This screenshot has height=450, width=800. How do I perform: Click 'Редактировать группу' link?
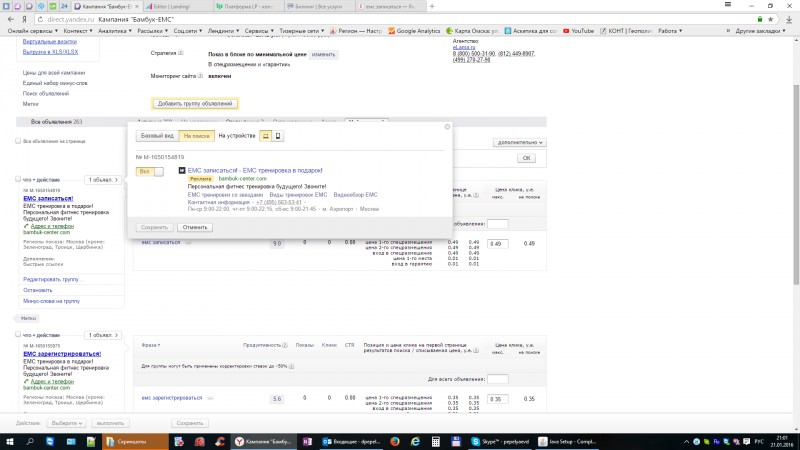click(x=51, y=280)
